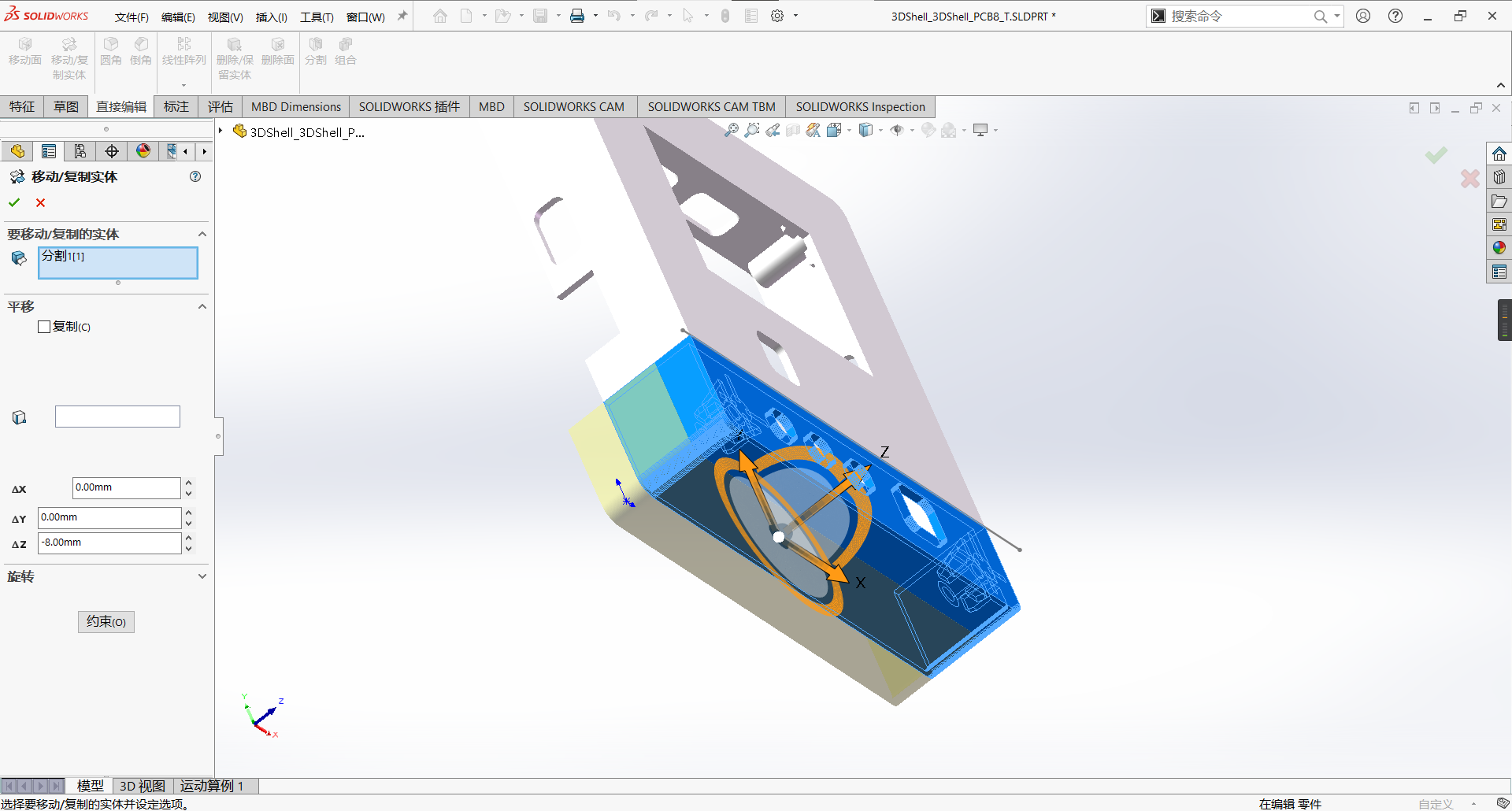
Task: Click the Zoom to Area magnifier icon
Action: (x=752, y=130)
